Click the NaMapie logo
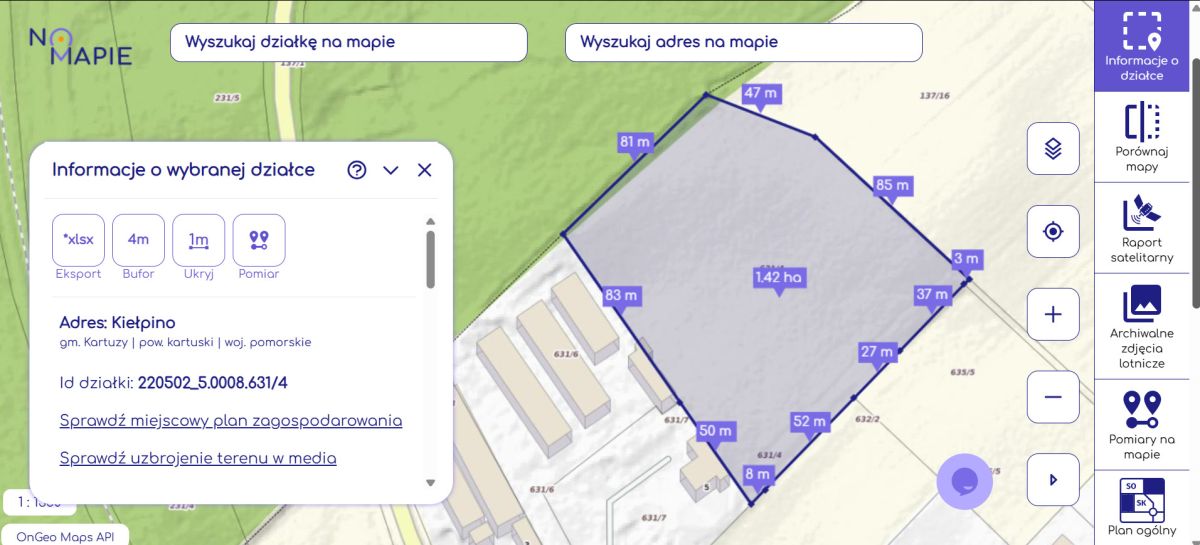 pyautogui.click(x=80, y=45)
